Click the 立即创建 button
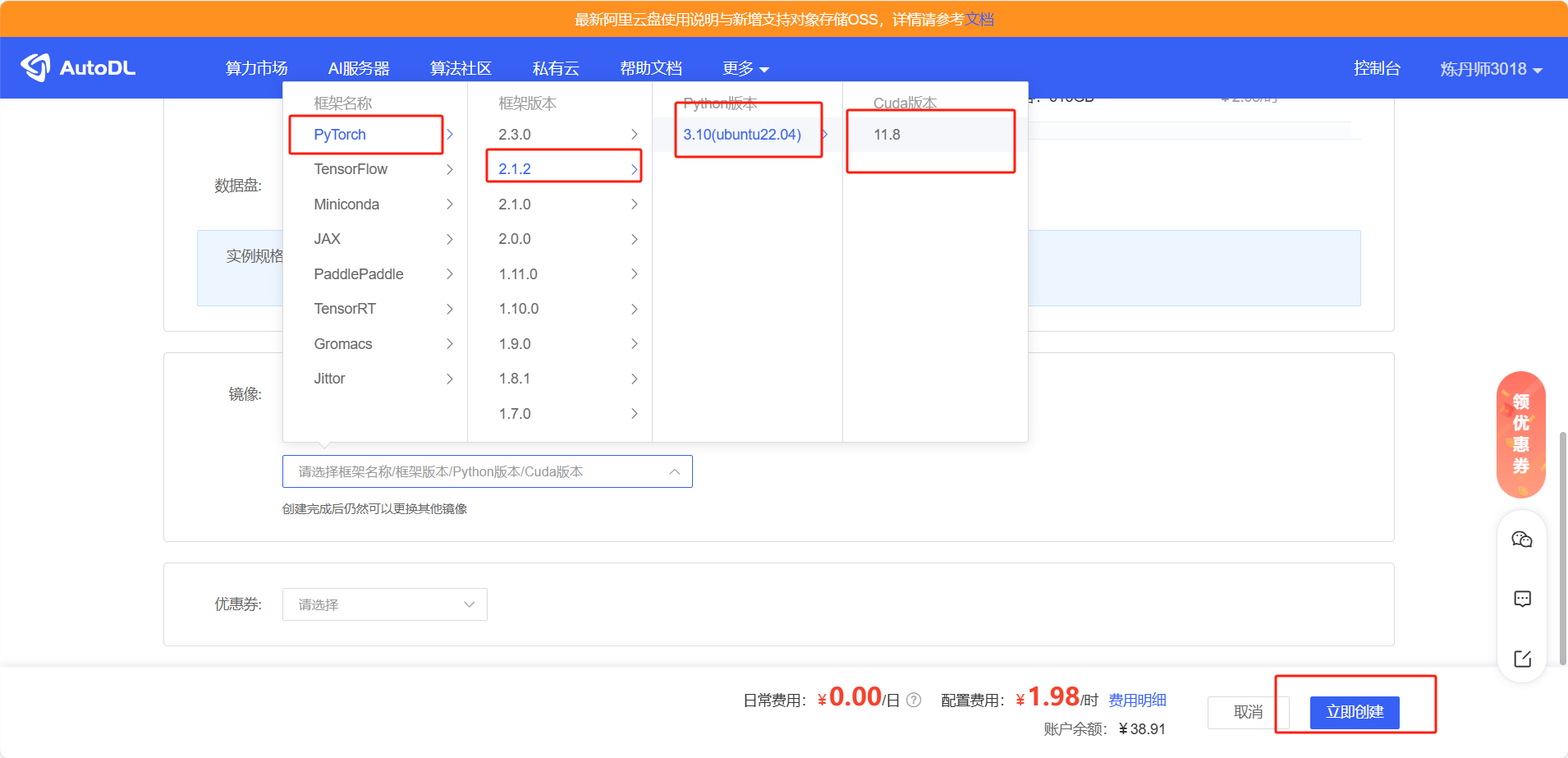 [1355, 712]
